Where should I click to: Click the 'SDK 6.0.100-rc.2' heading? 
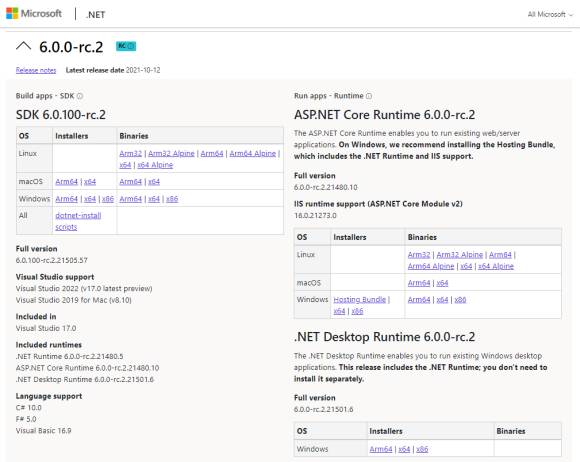coord(61,115)
